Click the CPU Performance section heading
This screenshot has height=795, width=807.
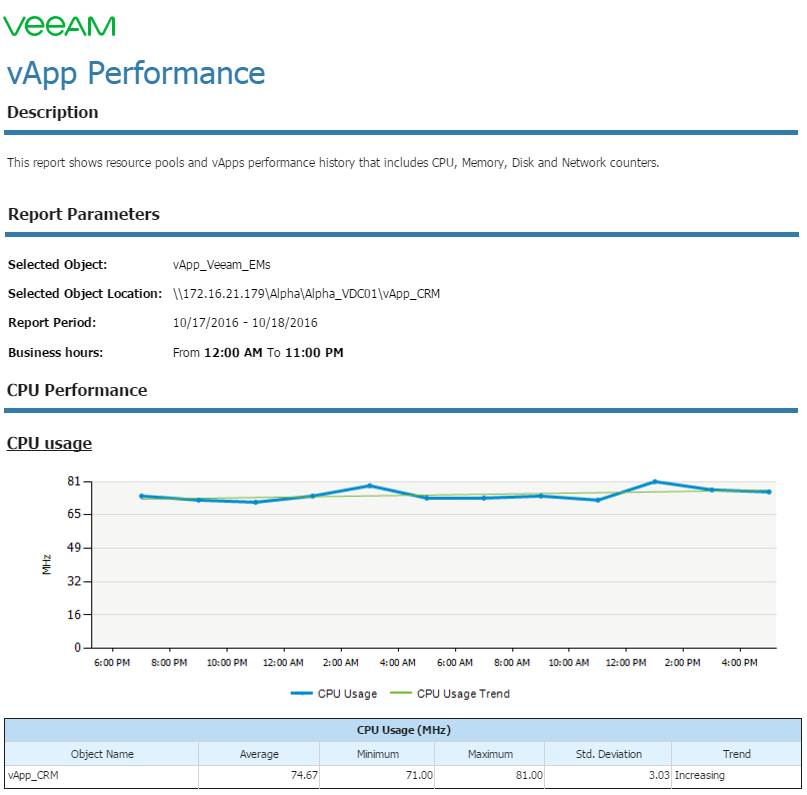(77, 390)
